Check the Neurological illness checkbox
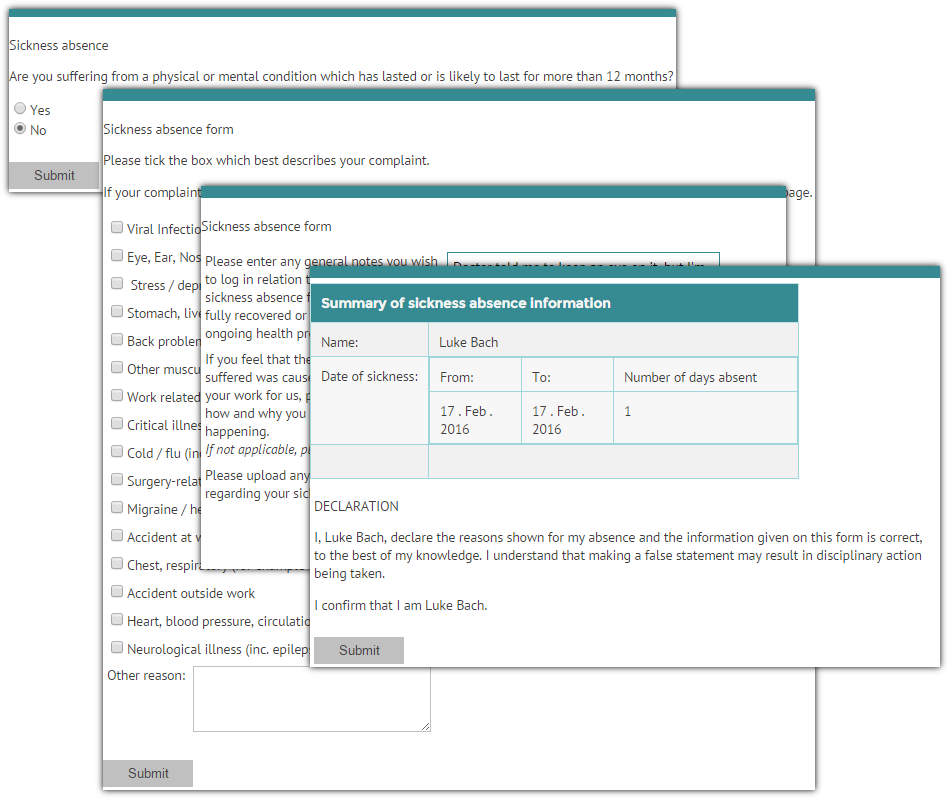This screenshot has height=799, width=949. (117, 647)
